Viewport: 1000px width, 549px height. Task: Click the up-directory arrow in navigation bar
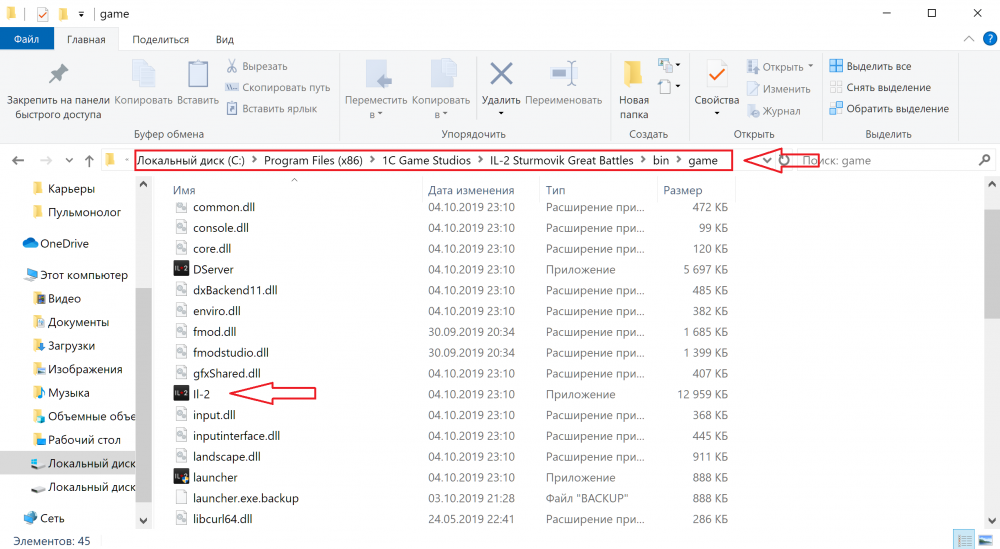91,160
